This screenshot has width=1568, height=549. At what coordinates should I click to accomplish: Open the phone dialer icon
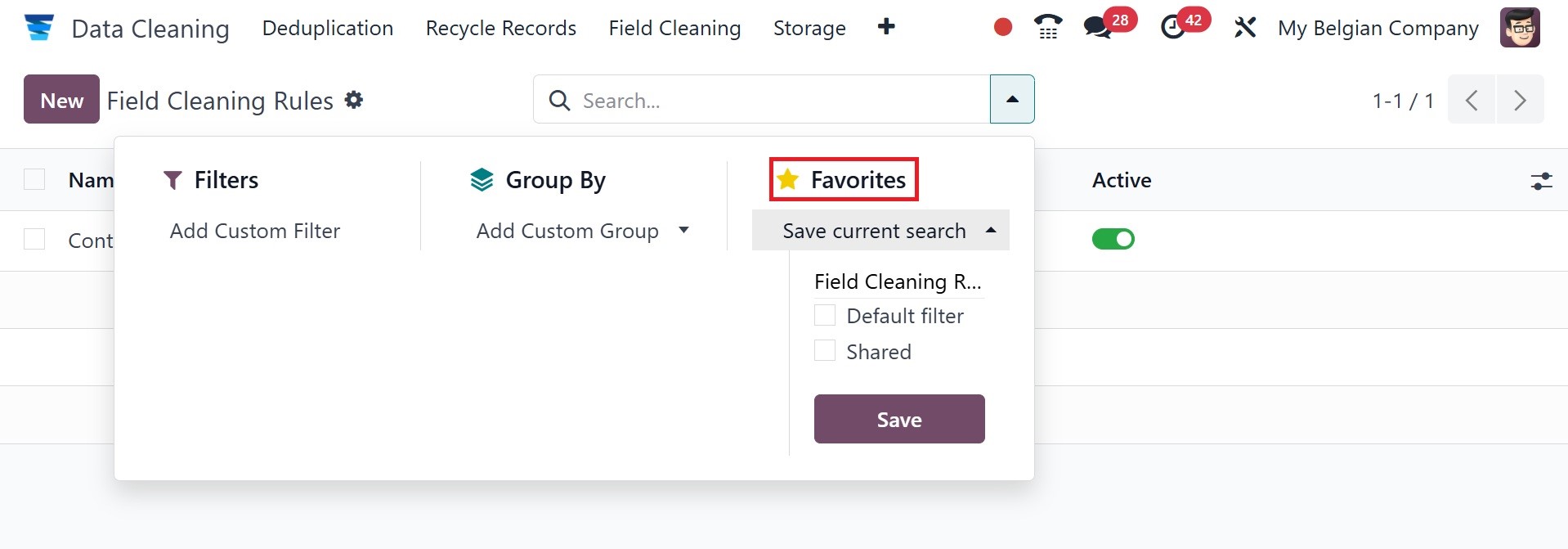click(x=1048, y=28)
